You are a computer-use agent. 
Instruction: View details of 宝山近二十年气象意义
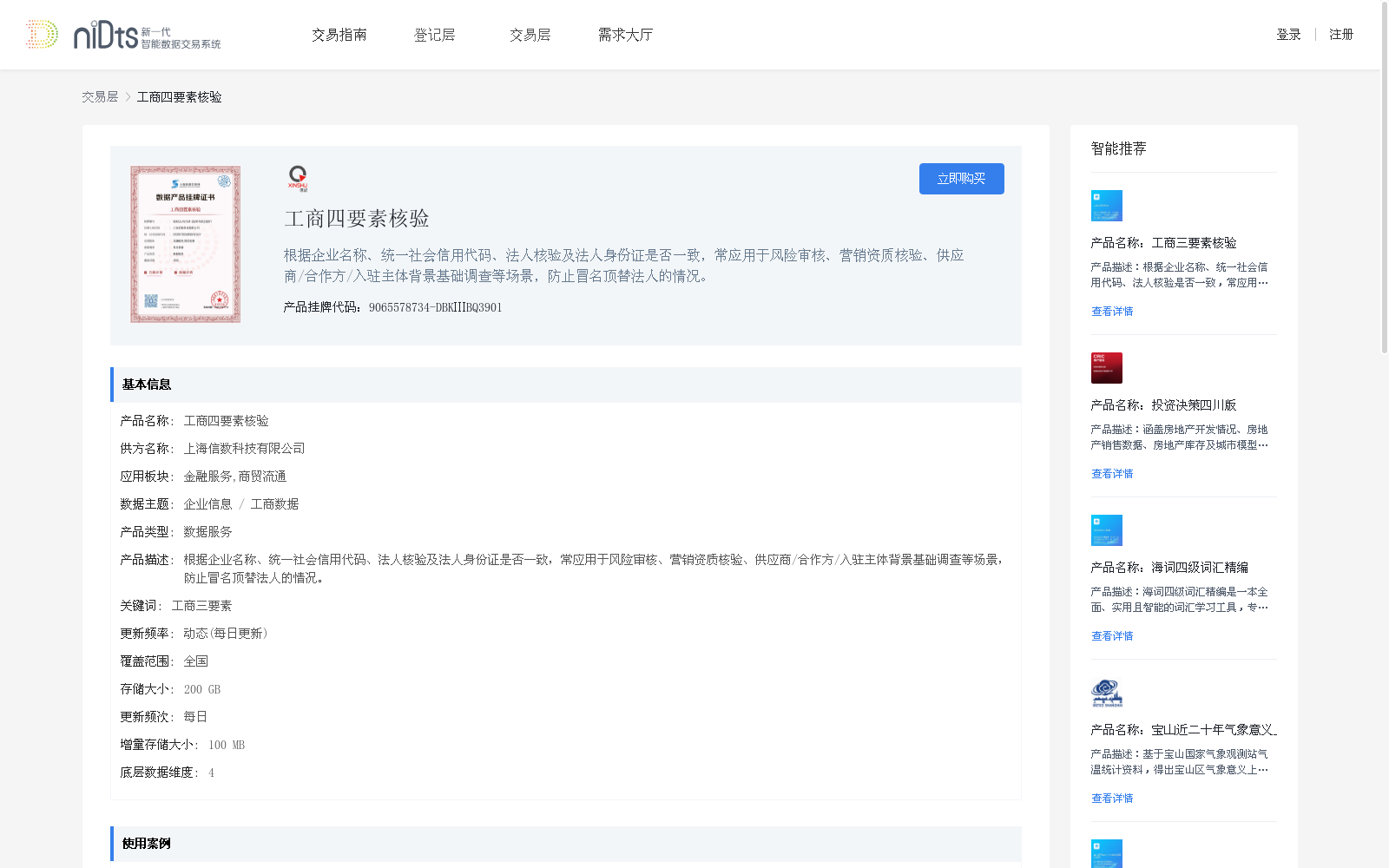click(x=1112, y=799)
